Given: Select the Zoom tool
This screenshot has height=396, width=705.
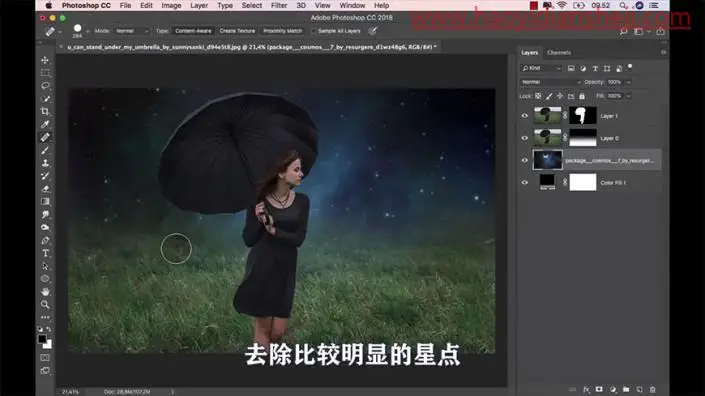Looking at the screenshot, I should (45, 305).
